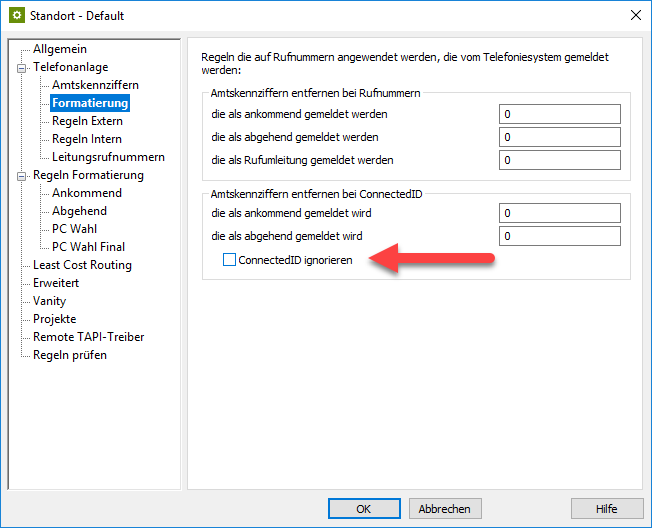The width and height of the screenshot is (652, 528).
Task: Click the OK button
Action: (x=363, y=508)
